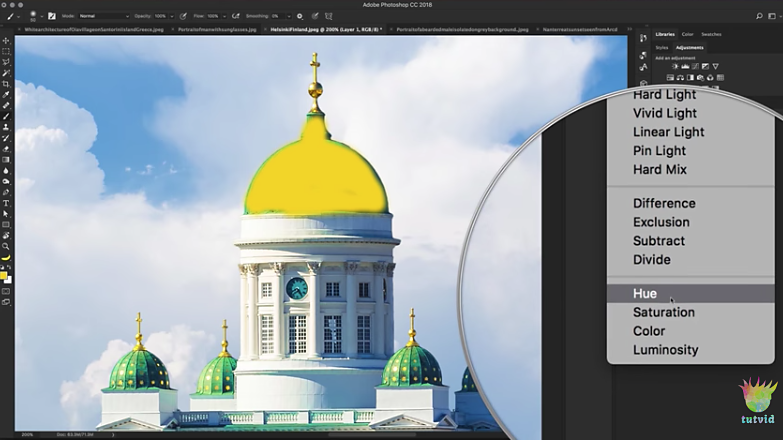Select the Rectangle shape tool
783x440 pixels.
coord(5,224)
